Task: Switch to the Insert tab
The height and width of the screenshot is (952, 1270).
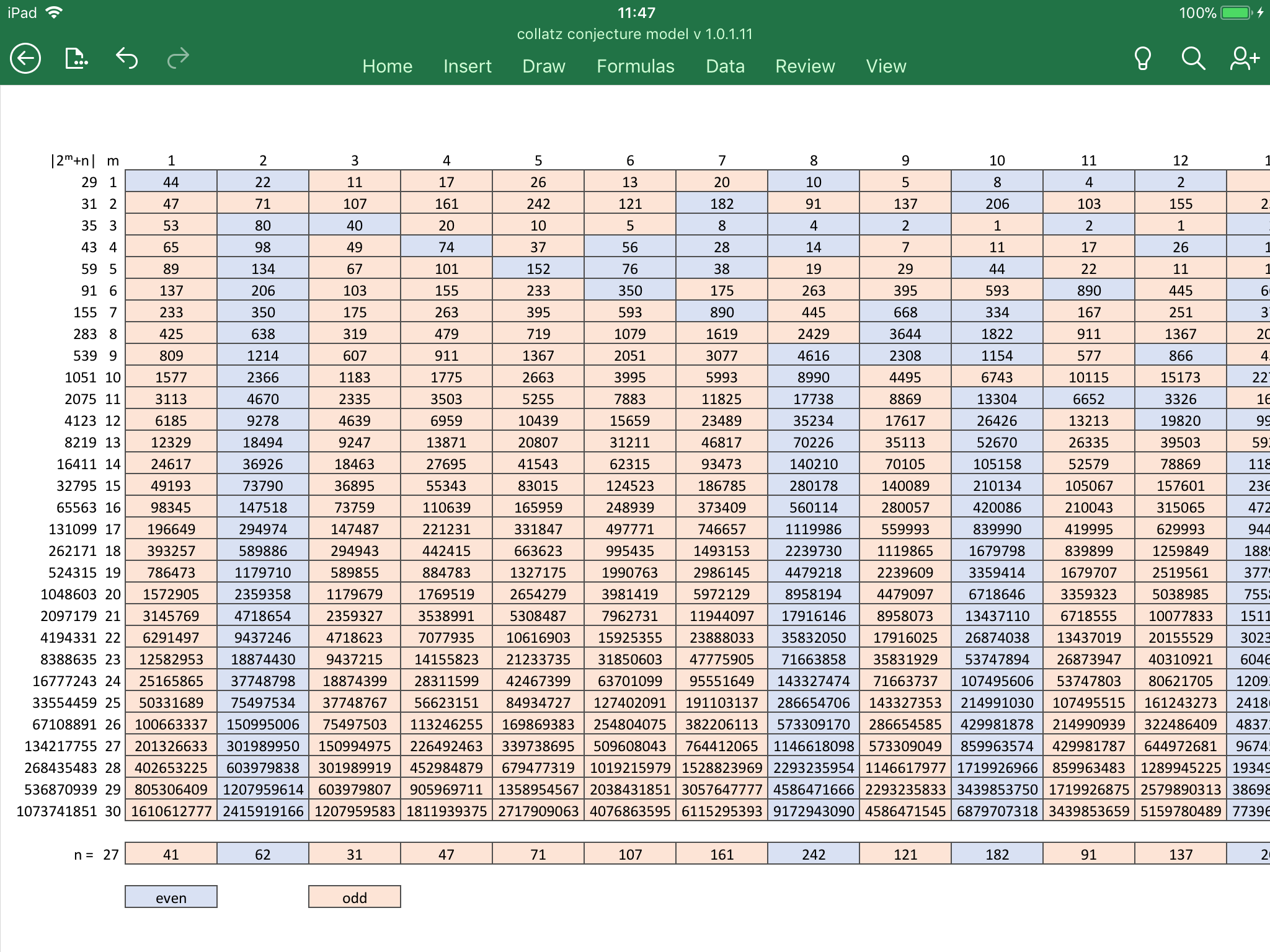Action: pos(467,66)
